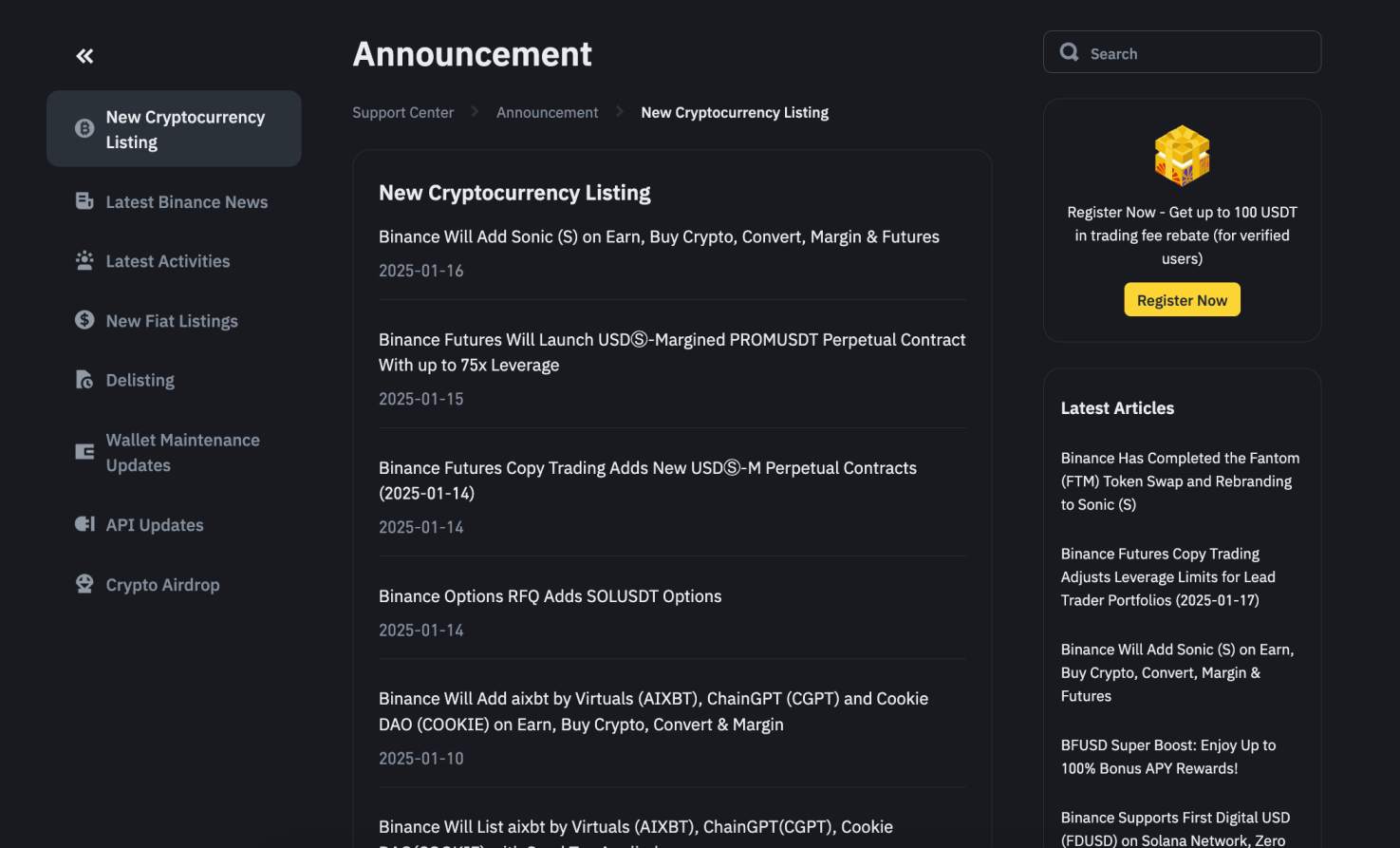1400x848 pixels.
Task: Click the New Fiat Listings dollar icon
Action: point(84,320)
